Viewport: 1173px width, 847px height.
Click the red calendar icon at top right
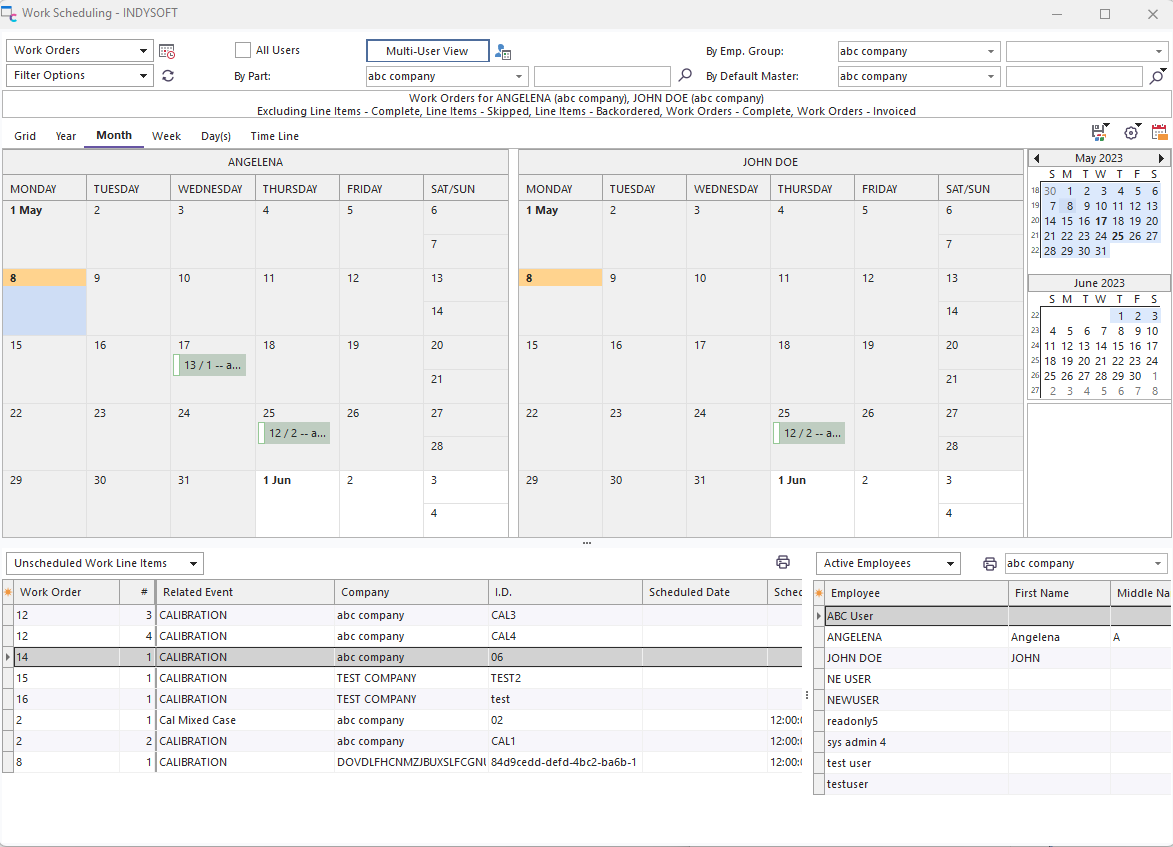(x=1159, y=132)
